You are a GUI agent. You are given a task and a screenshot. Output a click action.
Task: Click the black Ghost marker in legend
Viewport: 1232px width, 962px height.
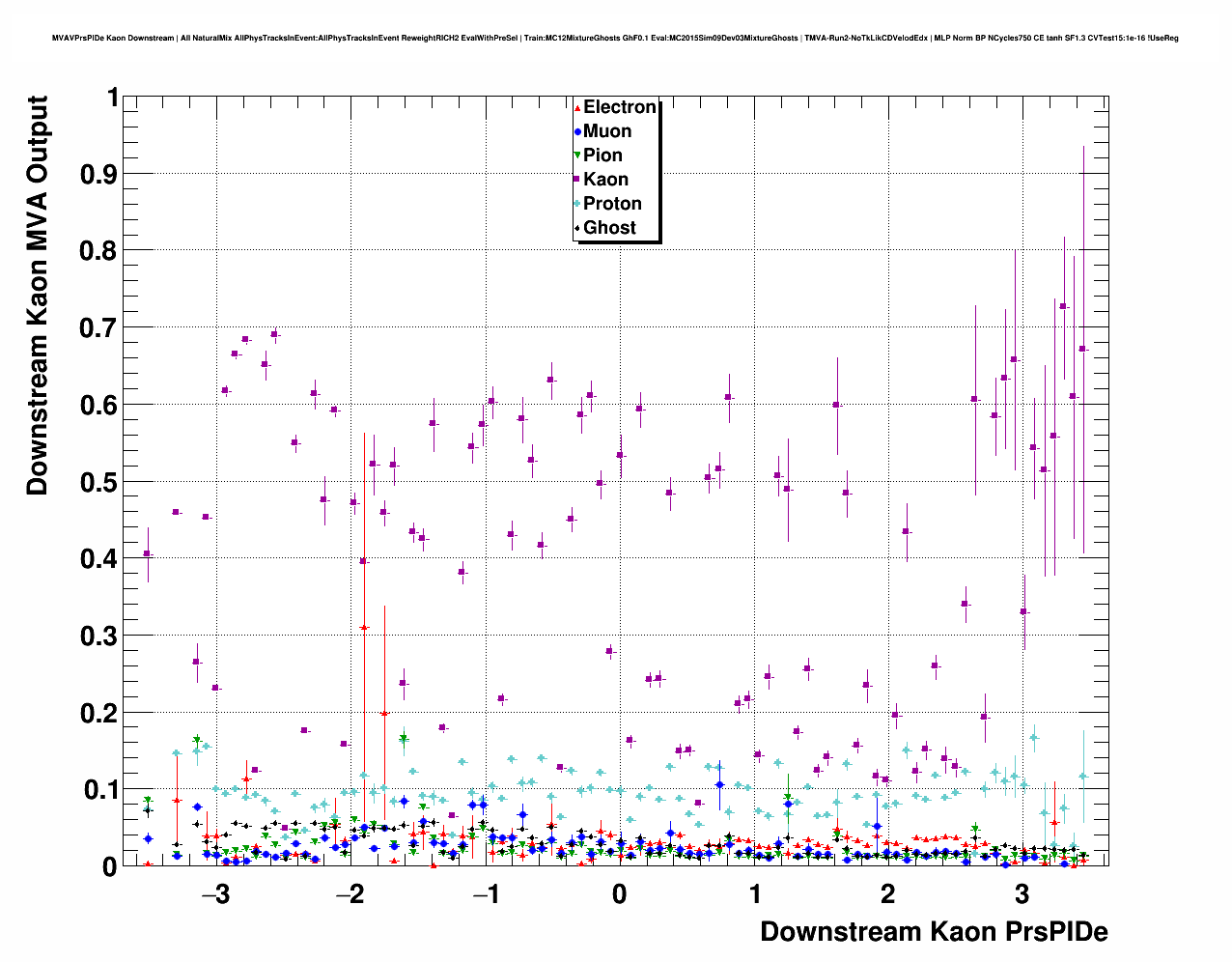577,228
